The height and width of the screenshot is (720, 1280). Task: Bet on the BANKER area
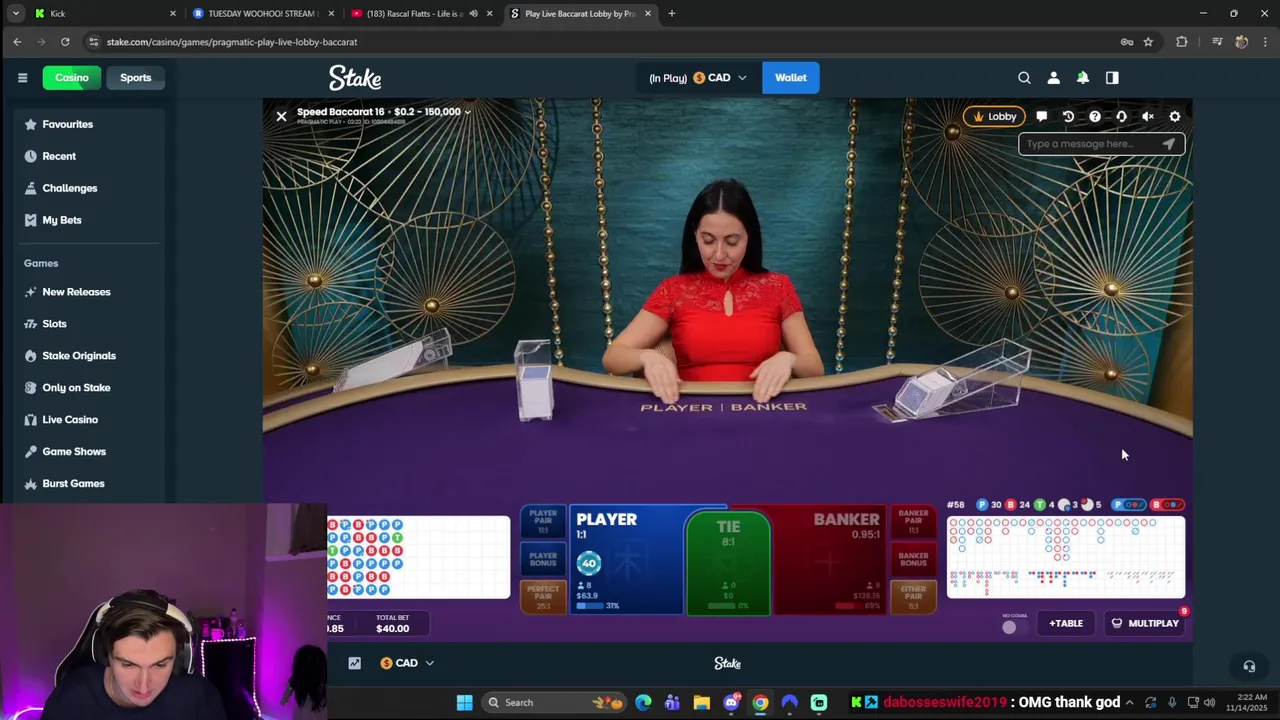coord(830,560)
